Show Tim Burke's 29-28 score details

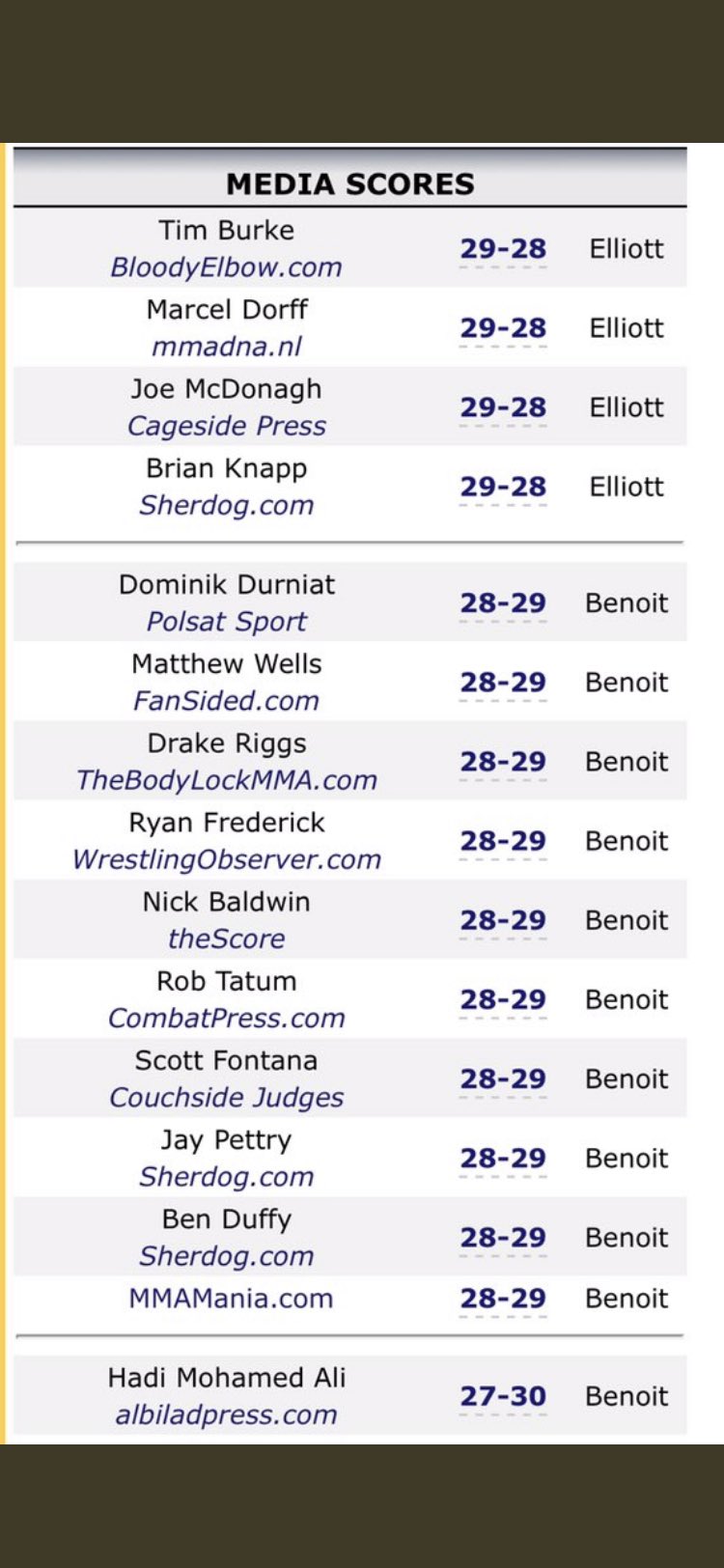[x=503, y=249]
